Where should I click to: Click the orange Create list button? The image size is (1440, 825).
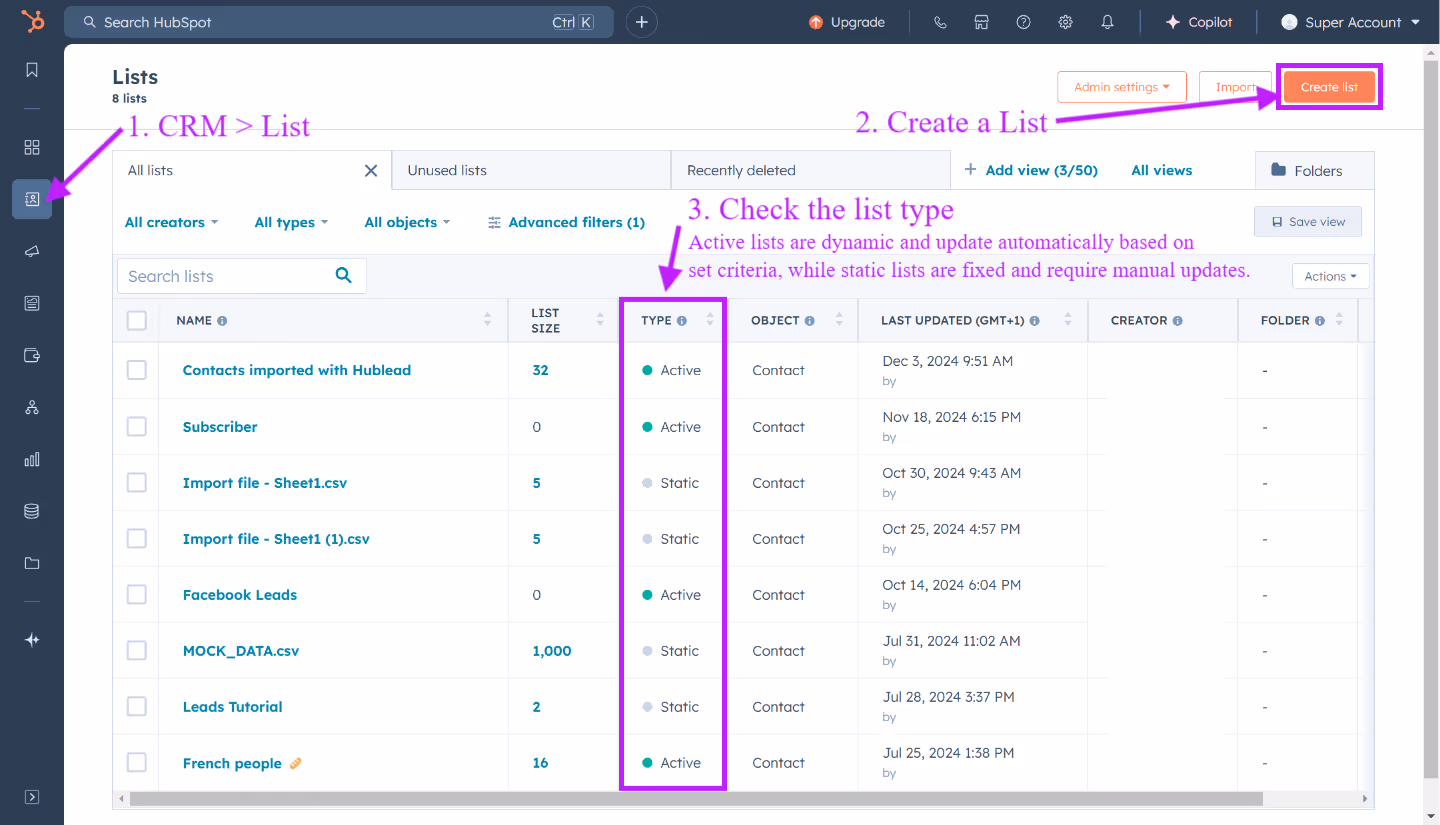click(x=1329, y=87)
